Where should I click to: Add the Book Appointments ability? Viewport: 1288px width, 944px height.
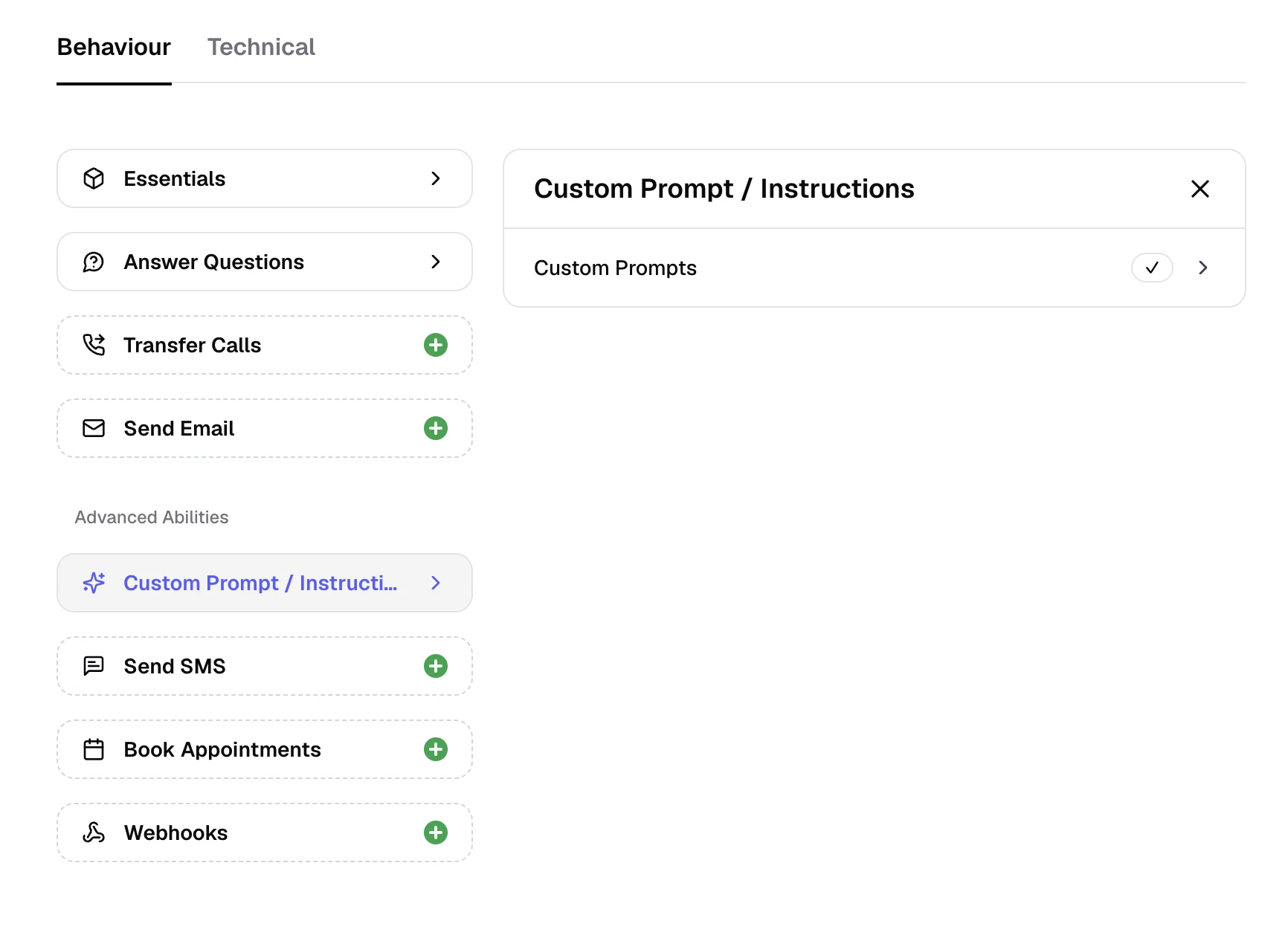436,749
